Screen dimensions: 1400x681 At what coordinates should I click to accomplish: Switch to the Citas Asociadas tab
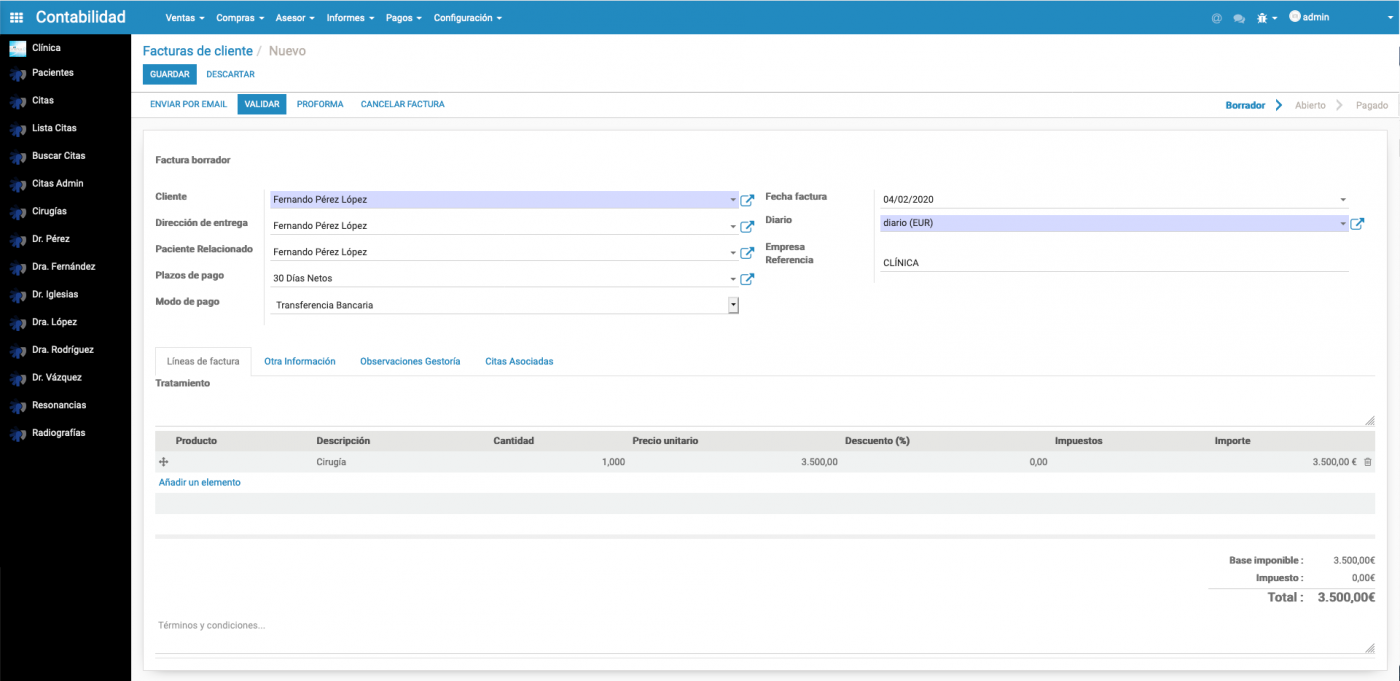519,361
